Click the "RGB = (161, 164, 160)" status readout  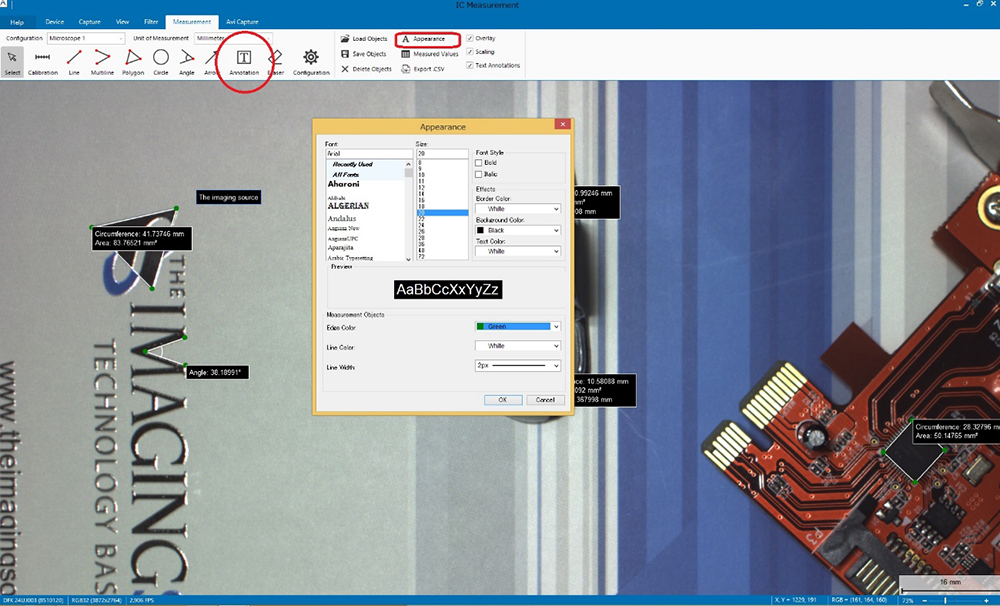click(859, 600)
